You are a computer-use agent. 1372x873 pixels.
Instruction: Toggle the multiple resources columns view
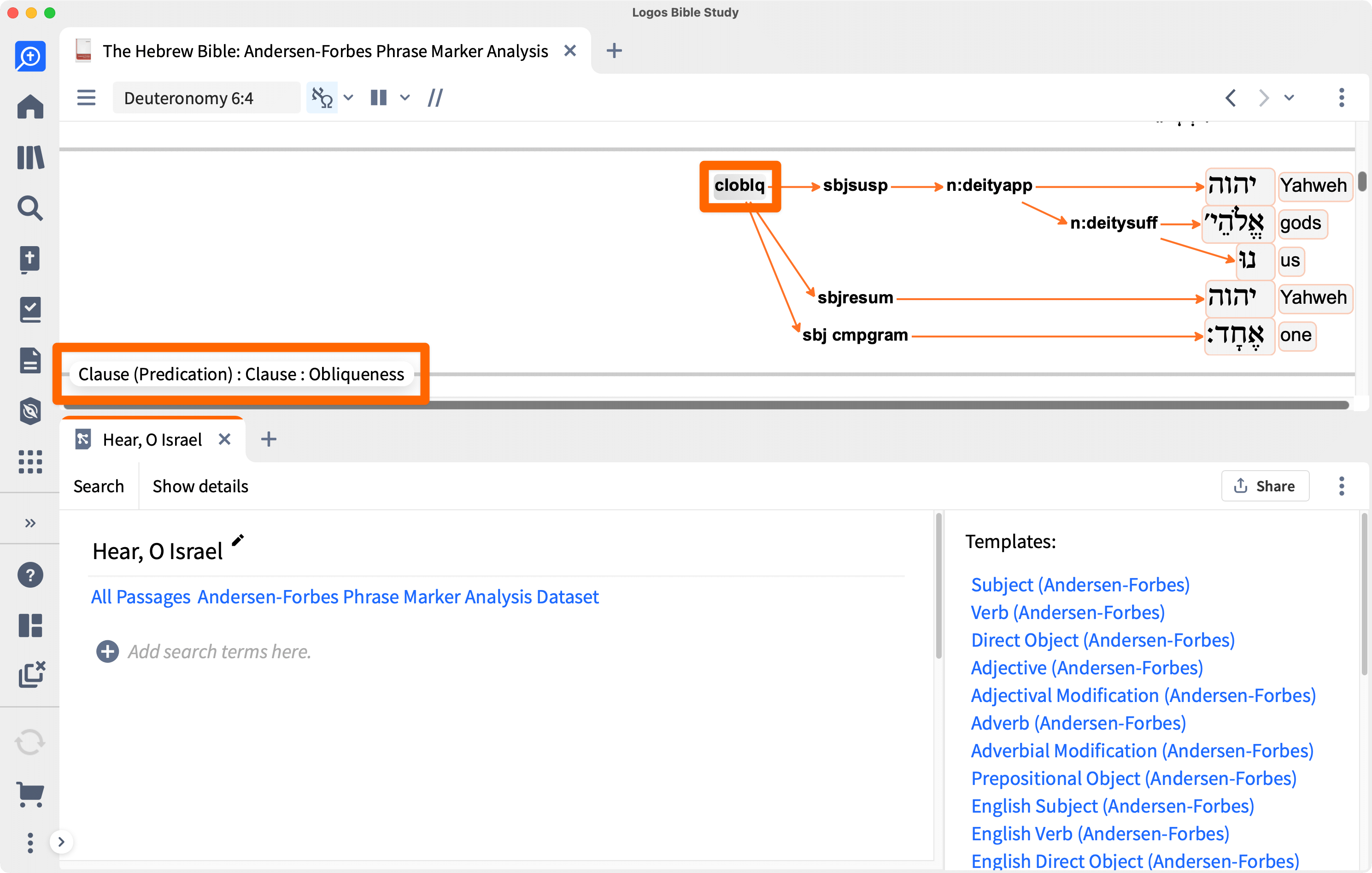(379, 98)
